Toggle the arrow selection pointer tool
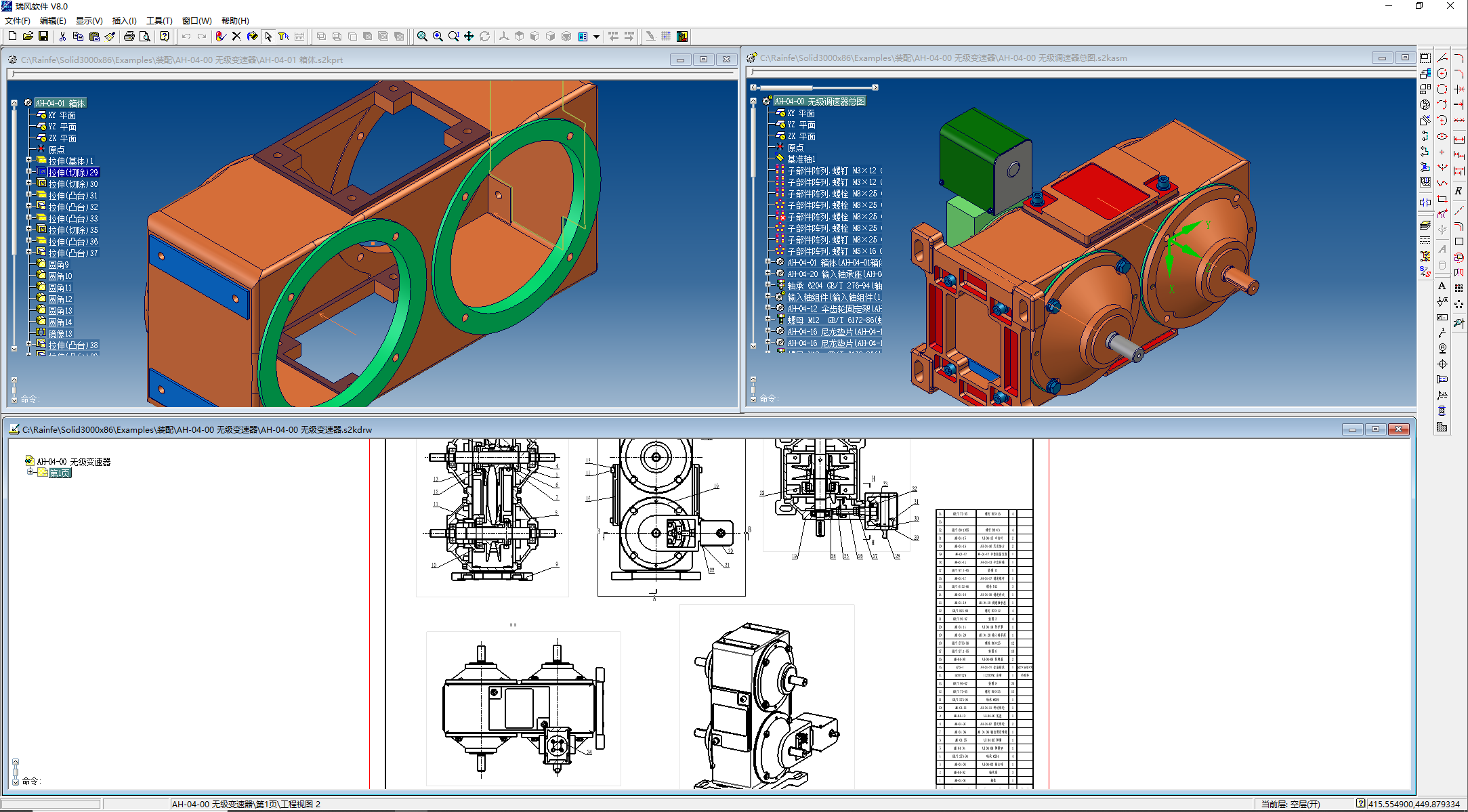The height and width of the screenshot is (812, 1468). click(268, 36)
